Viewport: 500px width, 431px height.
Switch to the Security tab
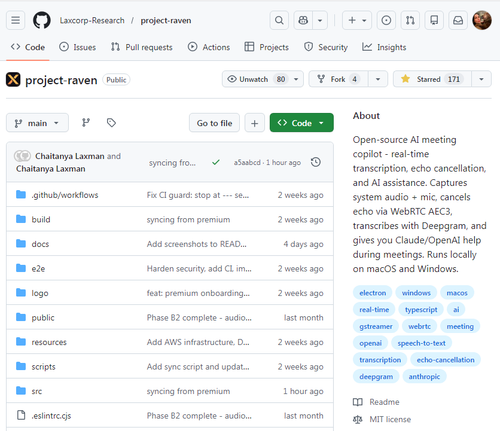pos(326,47)
